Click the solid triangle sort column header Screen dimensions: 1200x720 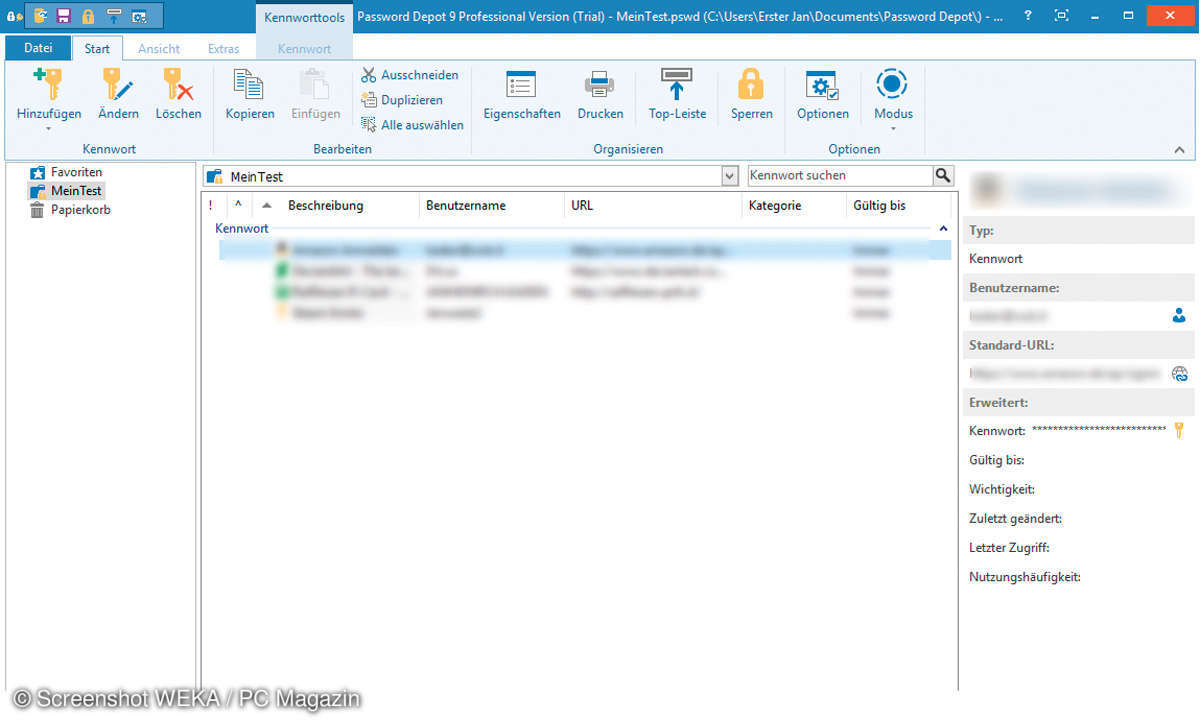[266, 205]
